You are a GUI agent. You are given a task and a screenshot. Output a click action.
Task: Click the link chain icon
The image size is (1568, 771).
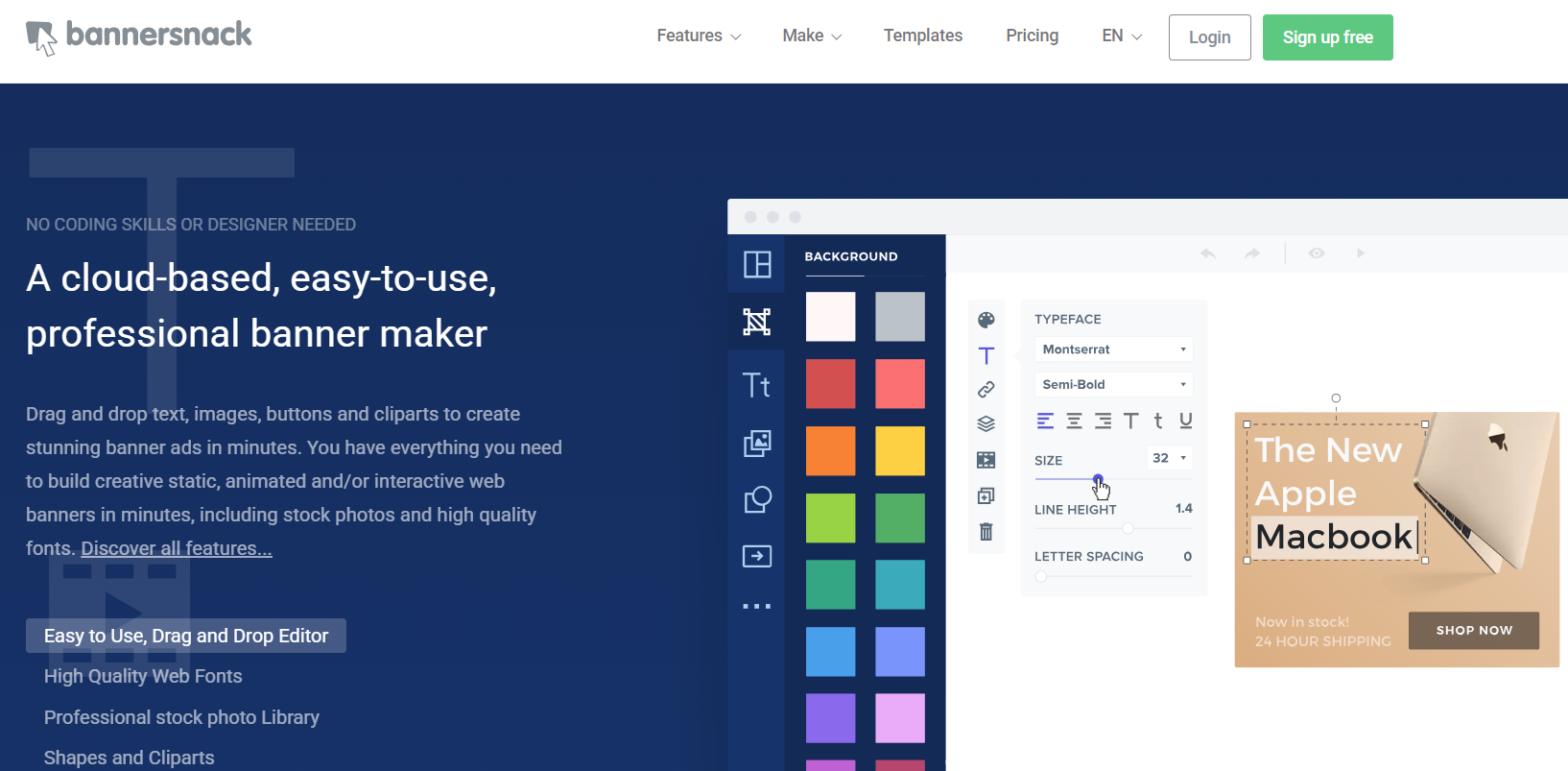[986, 389]
